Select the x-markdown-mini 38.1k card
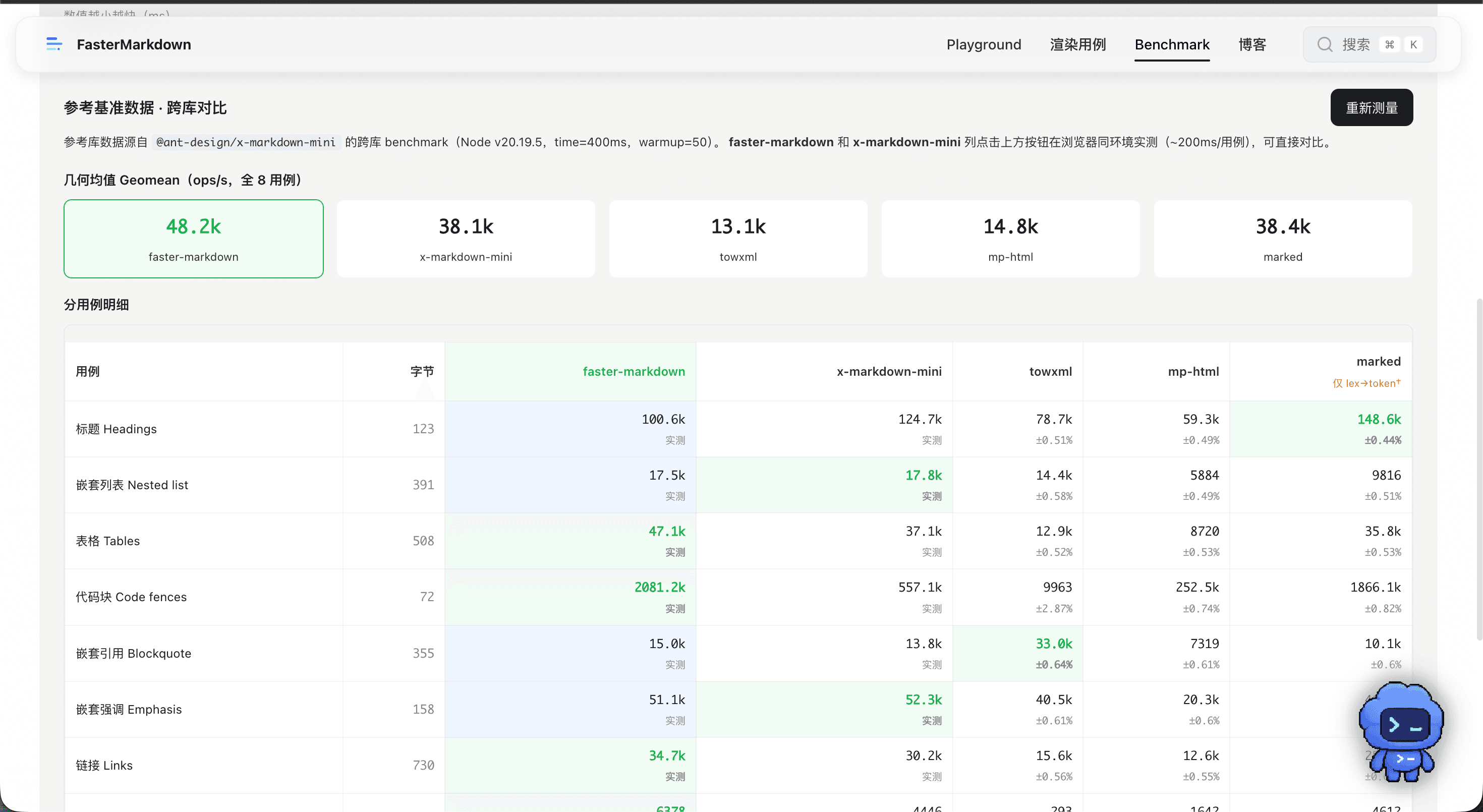1483x812 pixels. coord(466,239)
